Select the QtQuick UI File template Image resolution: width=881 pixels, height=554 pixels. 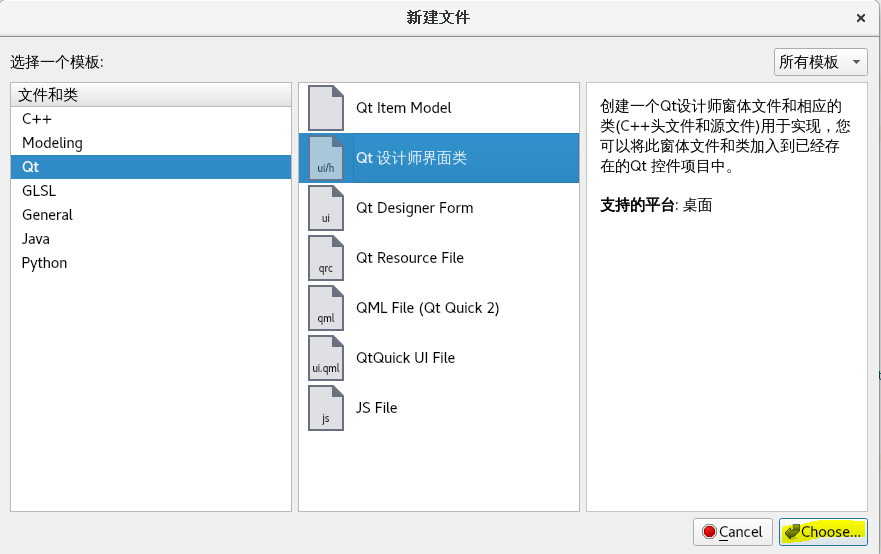tap(439, 358)
